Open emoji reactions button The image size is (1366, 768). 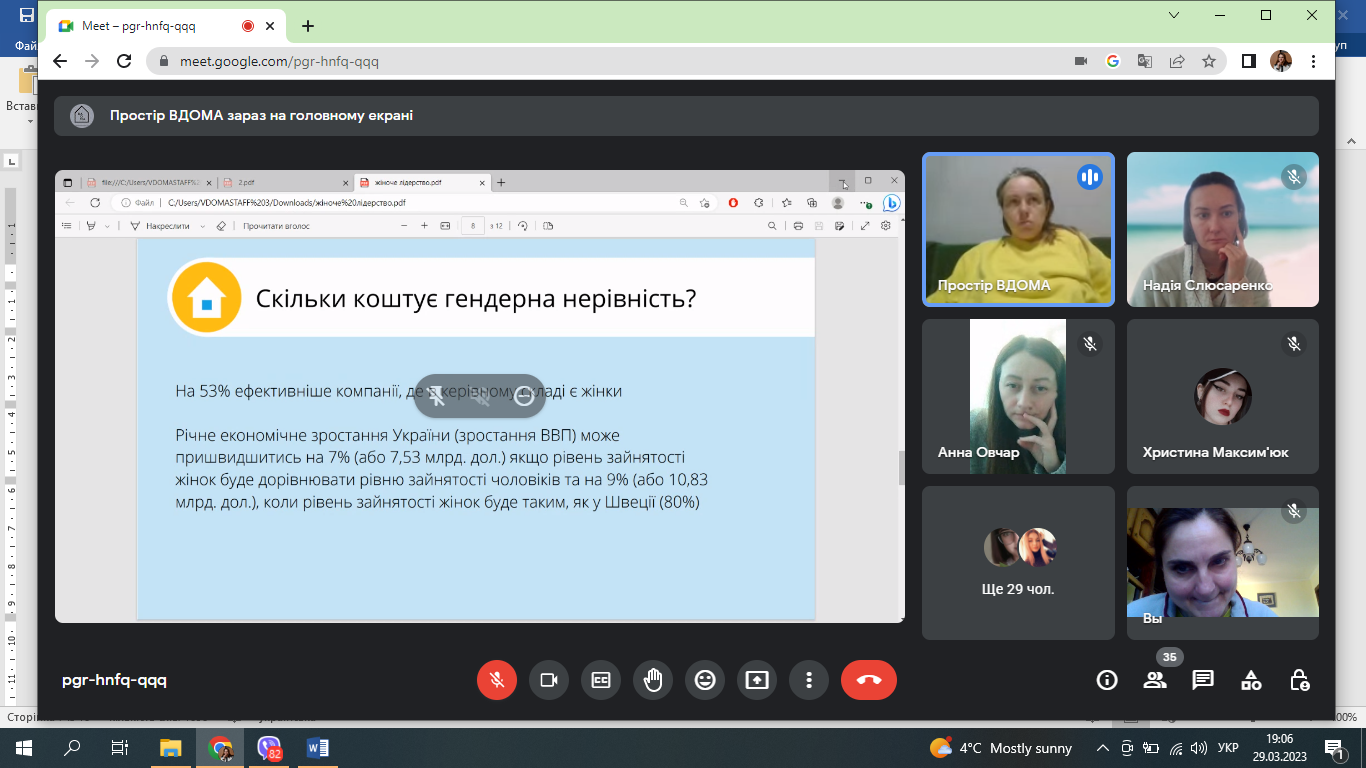click(x=705, y=680)
